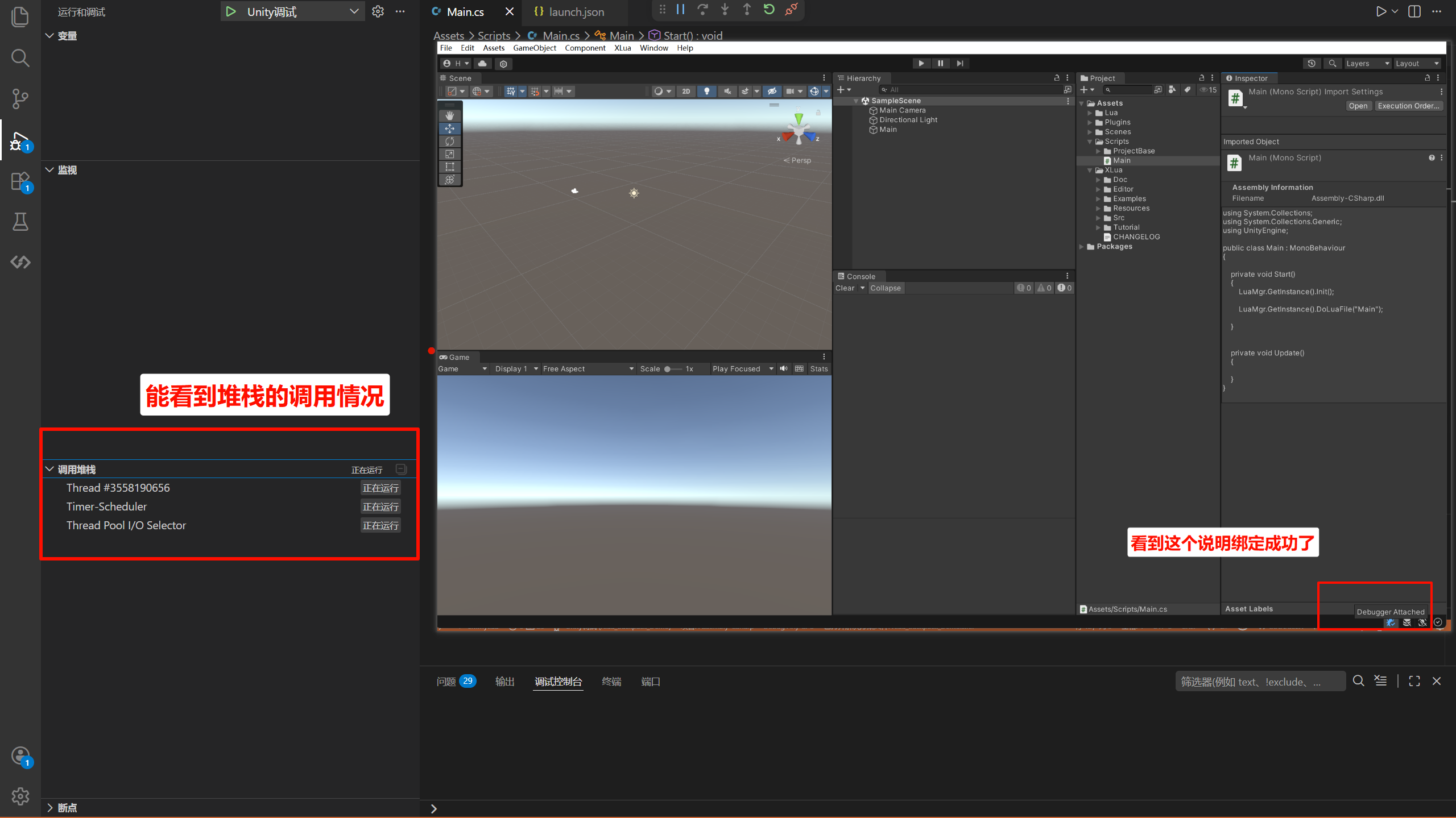Collapse the 变量 section

[50, 36]
